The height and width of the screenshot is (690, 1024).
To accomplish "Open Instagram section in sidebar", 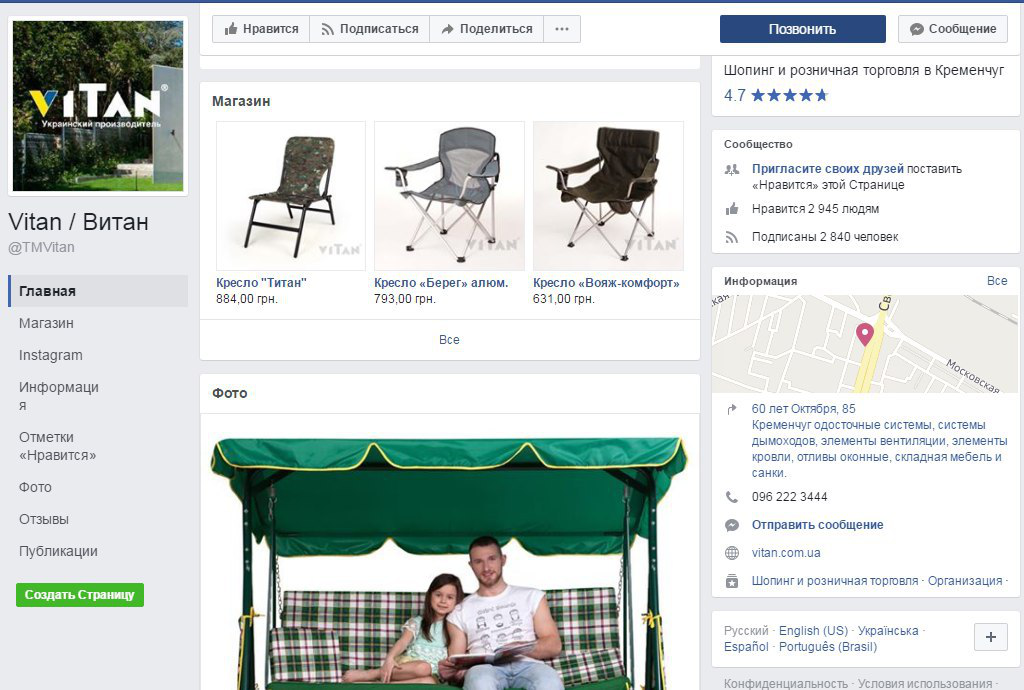I will (x=51, y=355).
